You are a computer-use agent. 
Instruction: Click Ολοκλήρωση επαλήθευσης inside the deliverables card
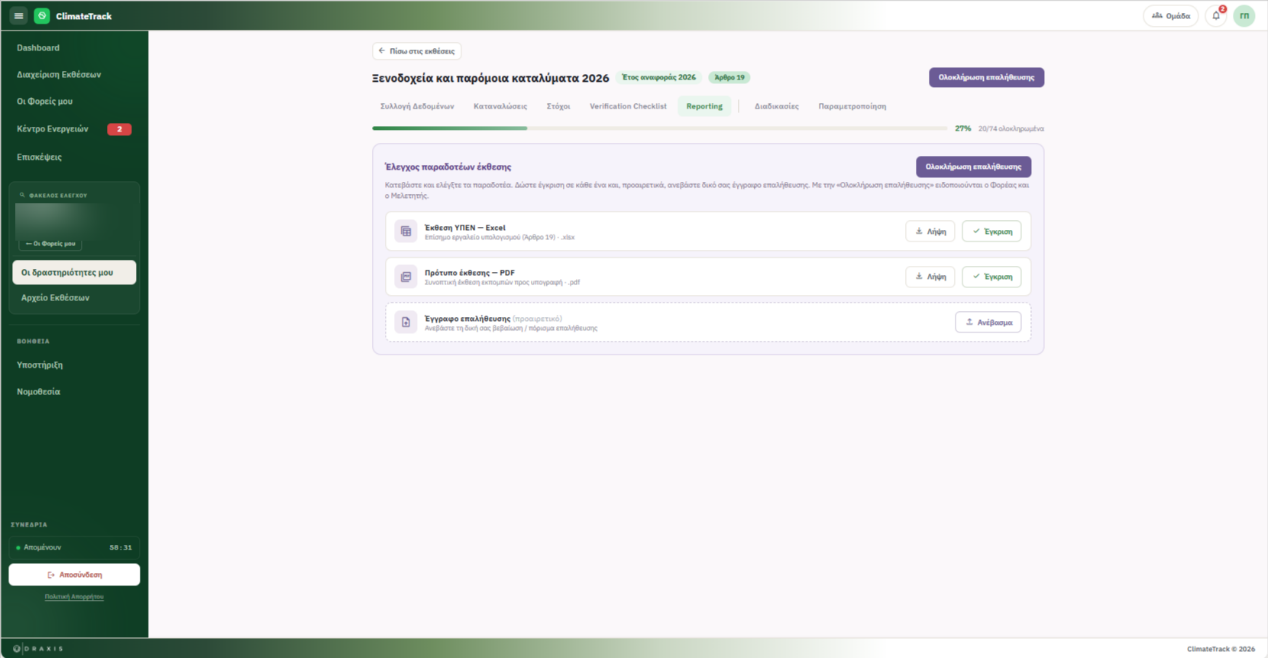[973, 167]
